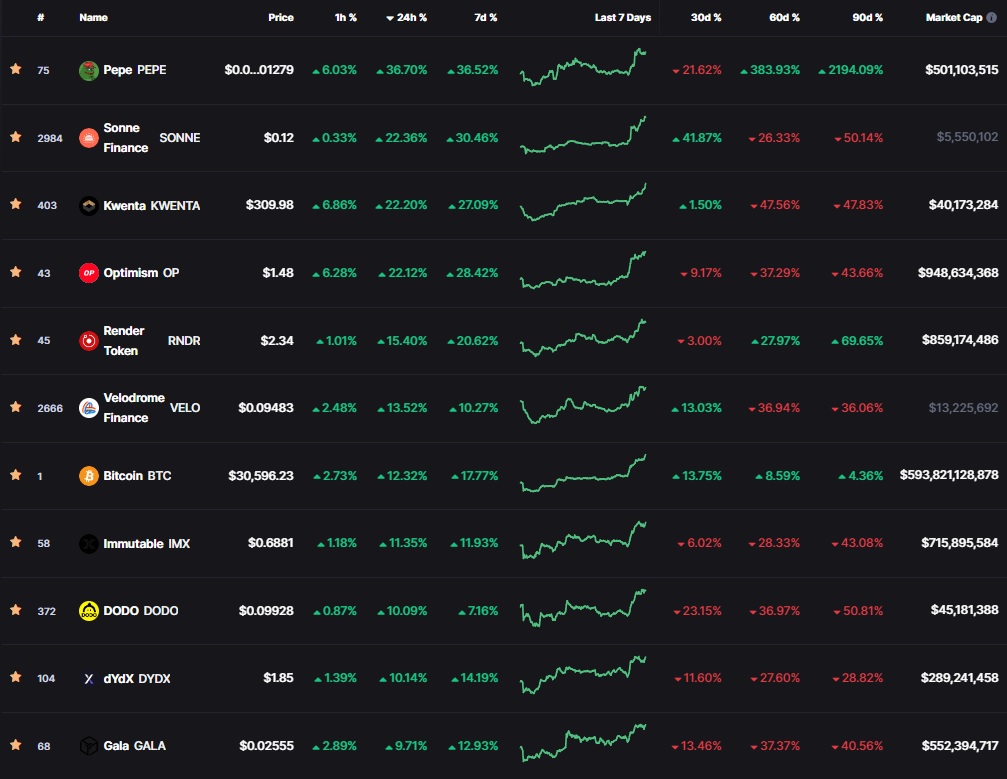The image size is (1007, 779).
Task: Sort by rank number column header
Action: pyautogui.click(x=40, y=17)
